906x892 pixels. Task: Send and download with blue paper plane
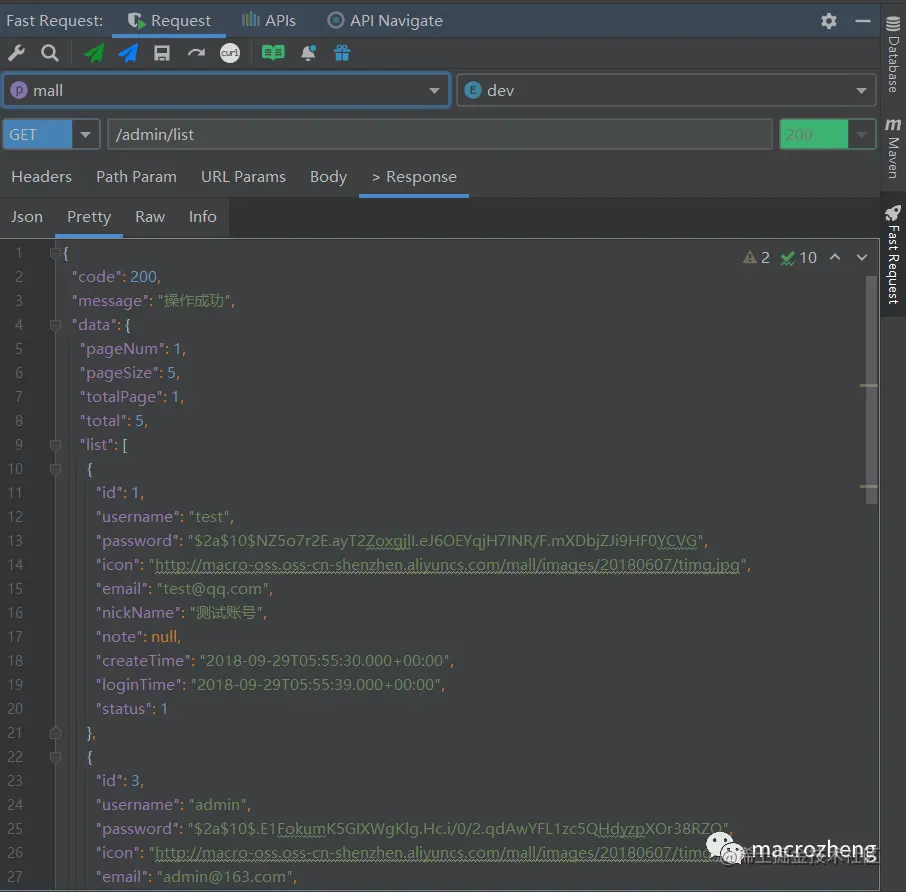(128, 53)
